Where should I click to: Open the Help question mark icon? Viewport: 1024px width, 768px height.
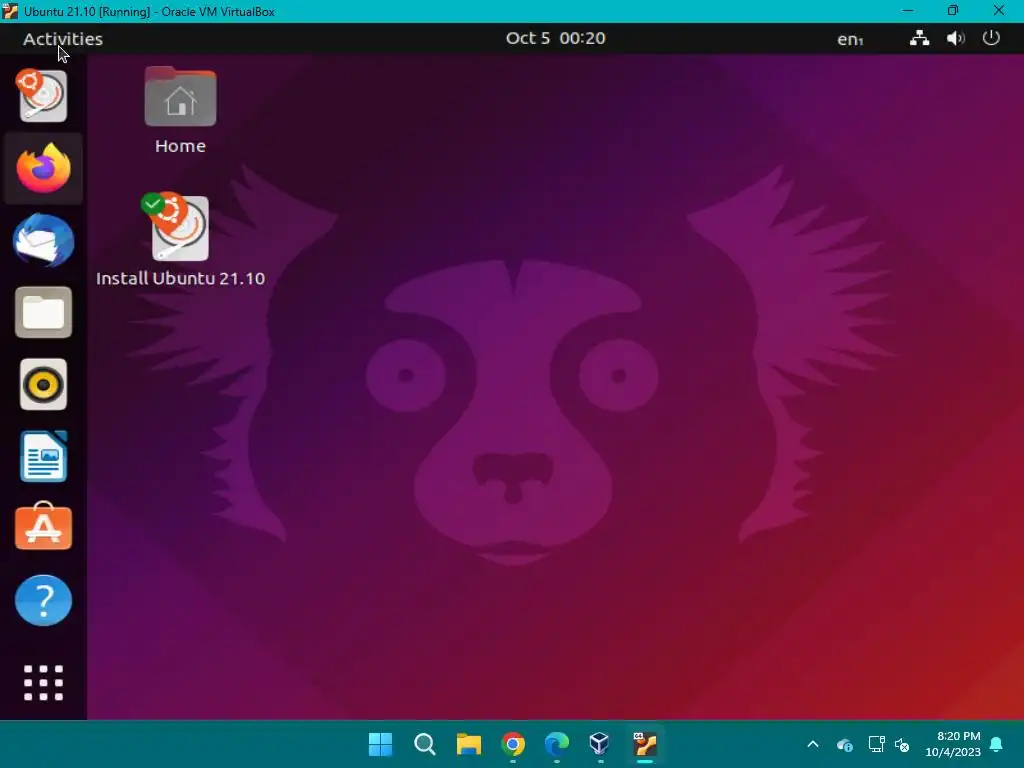tap(43, 600)
